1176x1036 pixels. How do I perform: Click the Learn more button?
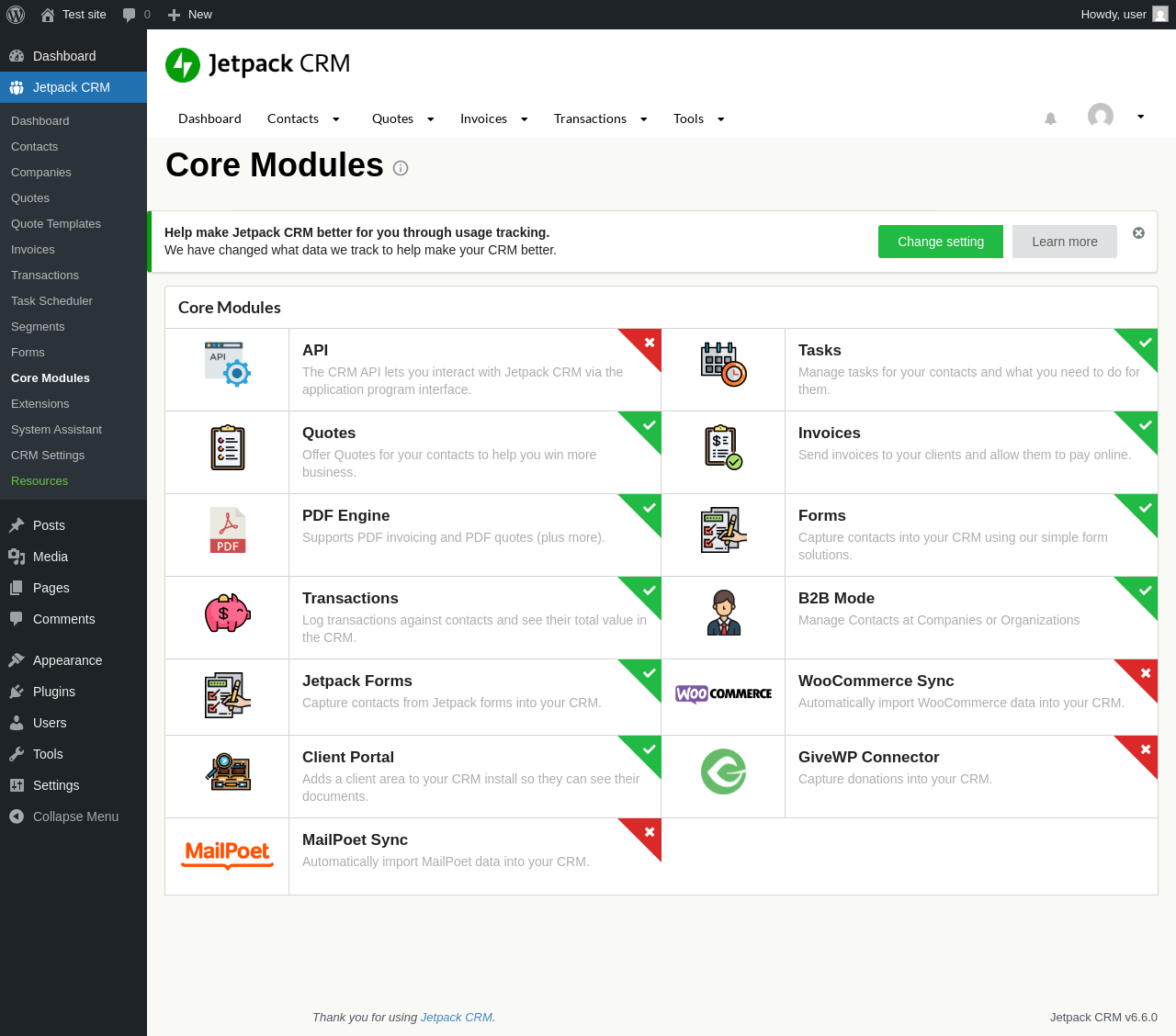click(1065, 242)
